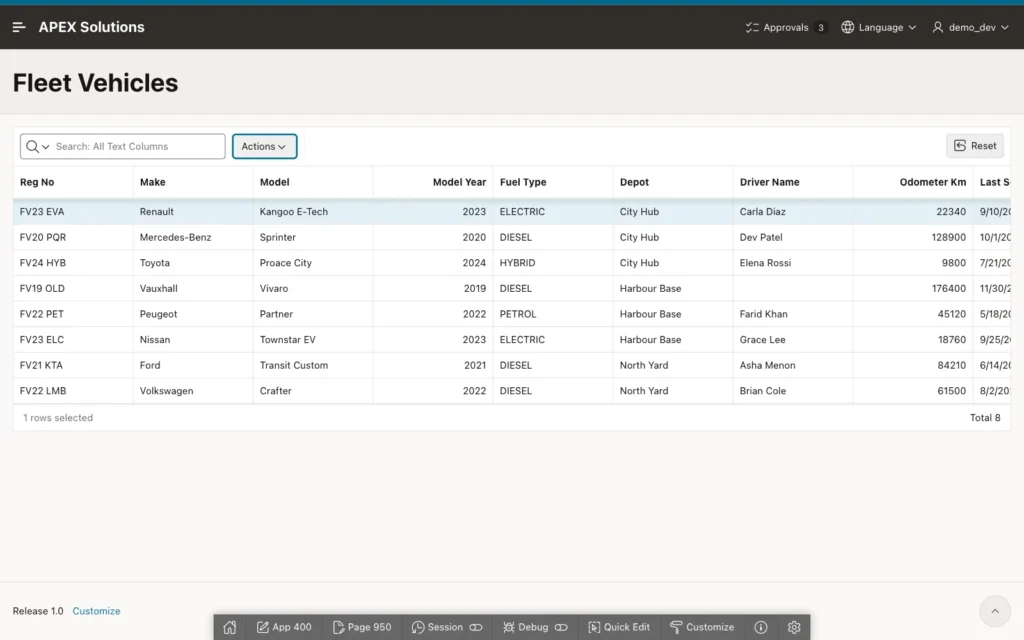Select the FV20 PQR row cell

(x=73, y=237)
